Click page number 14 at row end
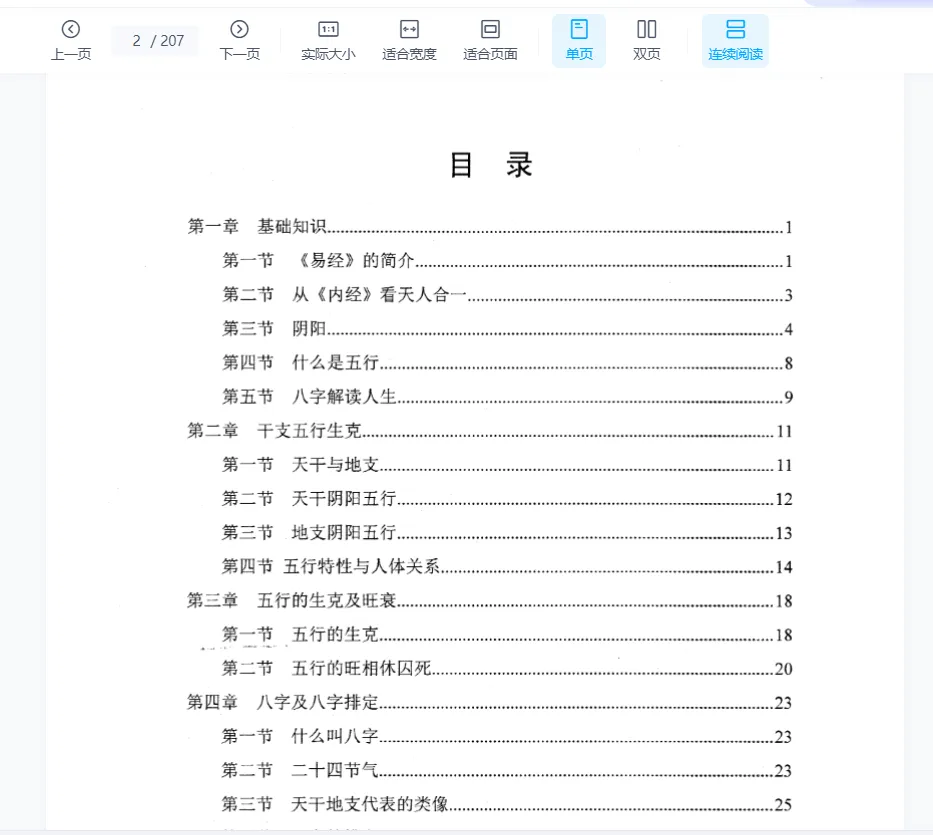 tap(784, 567)
